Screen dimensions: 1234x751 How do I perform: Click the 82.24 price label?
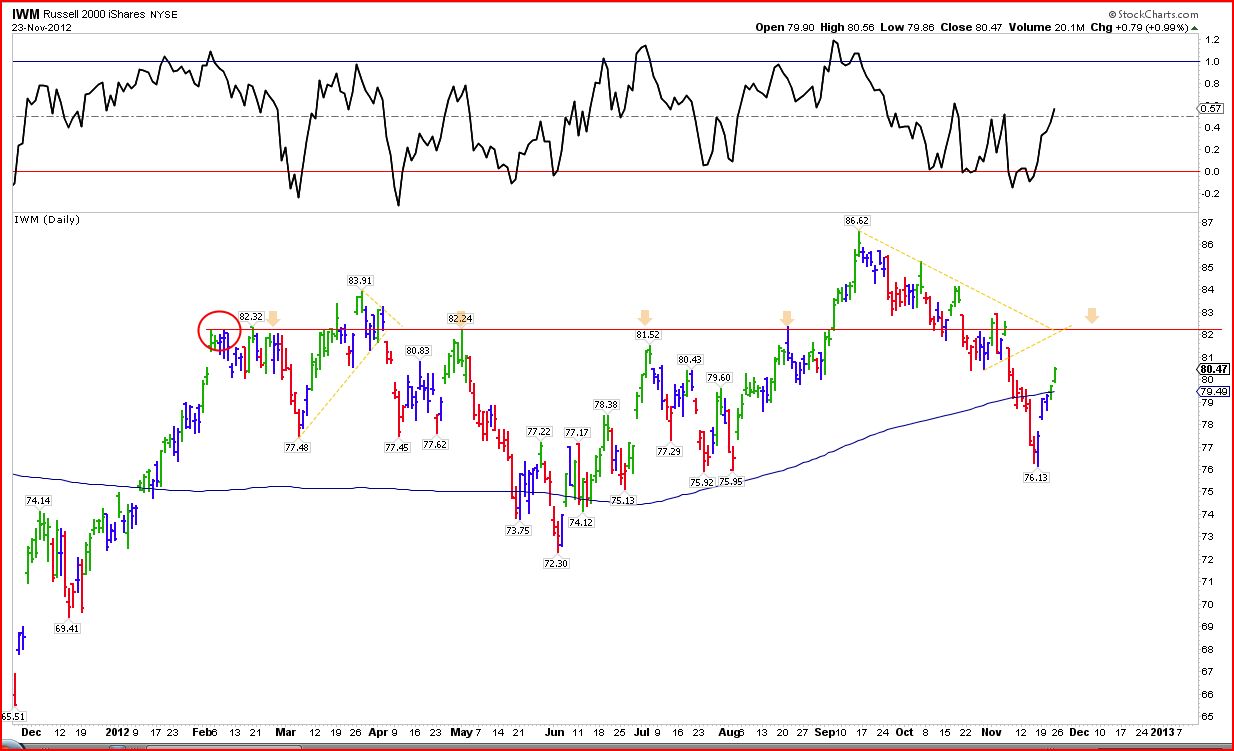coord(459,318)
